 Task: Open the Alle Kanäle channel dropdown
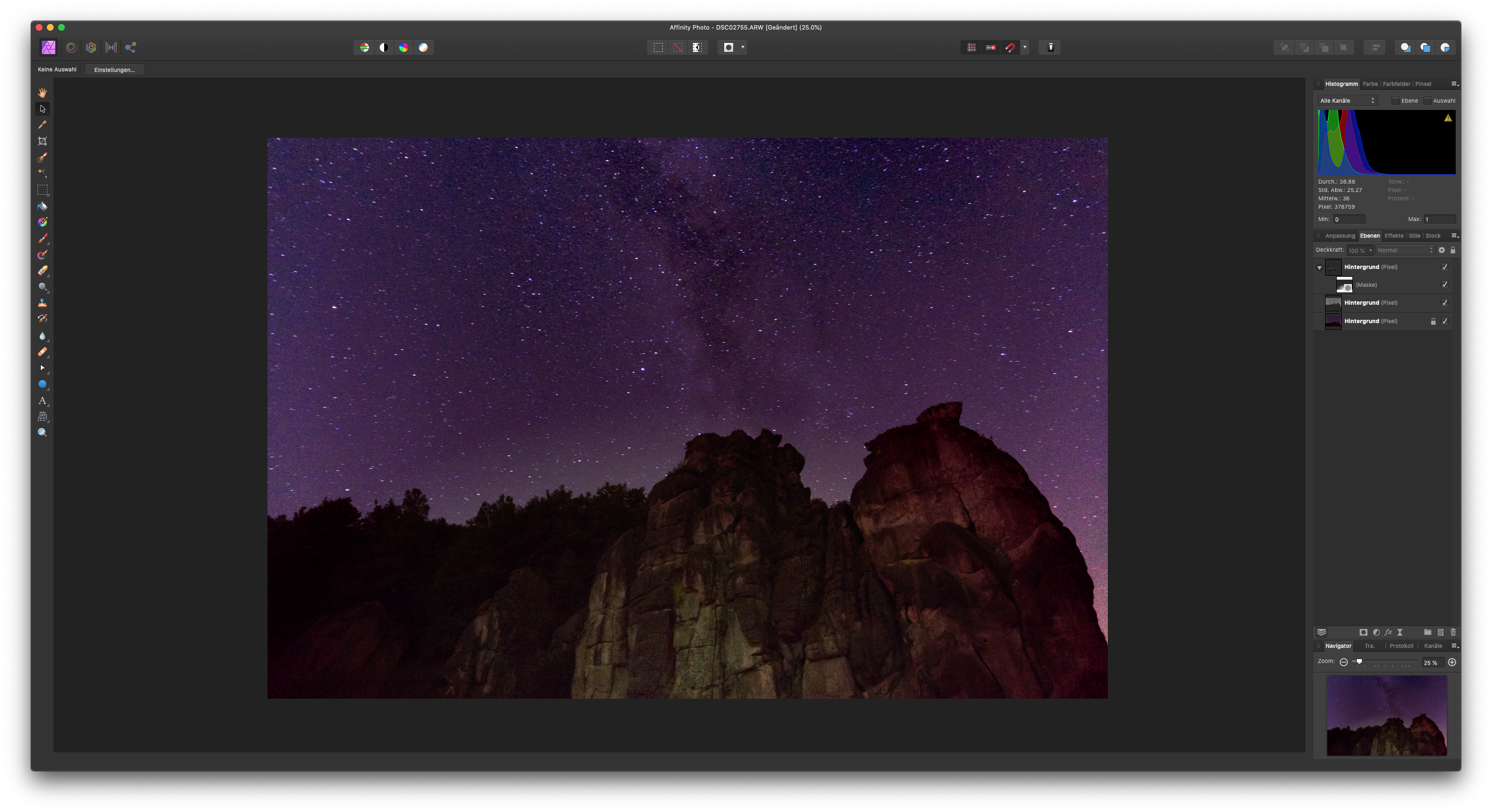1347,100
